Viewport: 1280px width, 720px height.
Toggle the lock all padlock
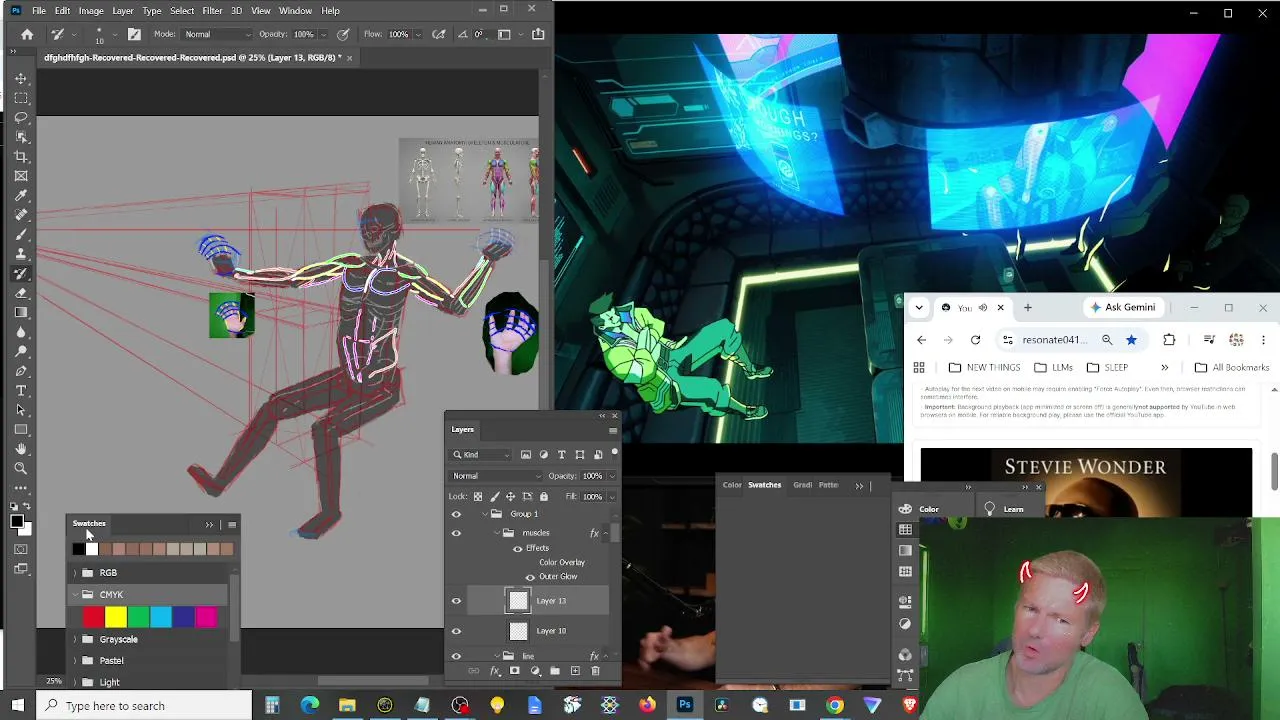point(544,496)
